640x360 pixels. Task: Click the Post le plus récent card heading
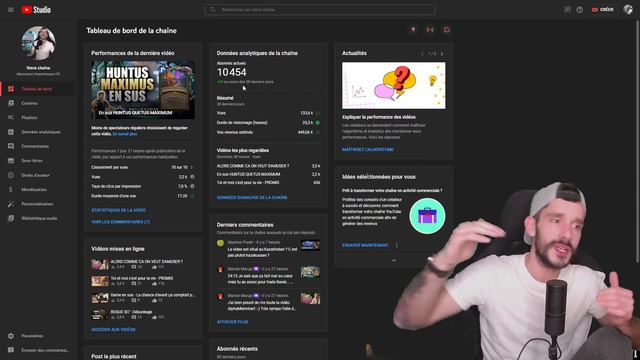pos(114,356)
